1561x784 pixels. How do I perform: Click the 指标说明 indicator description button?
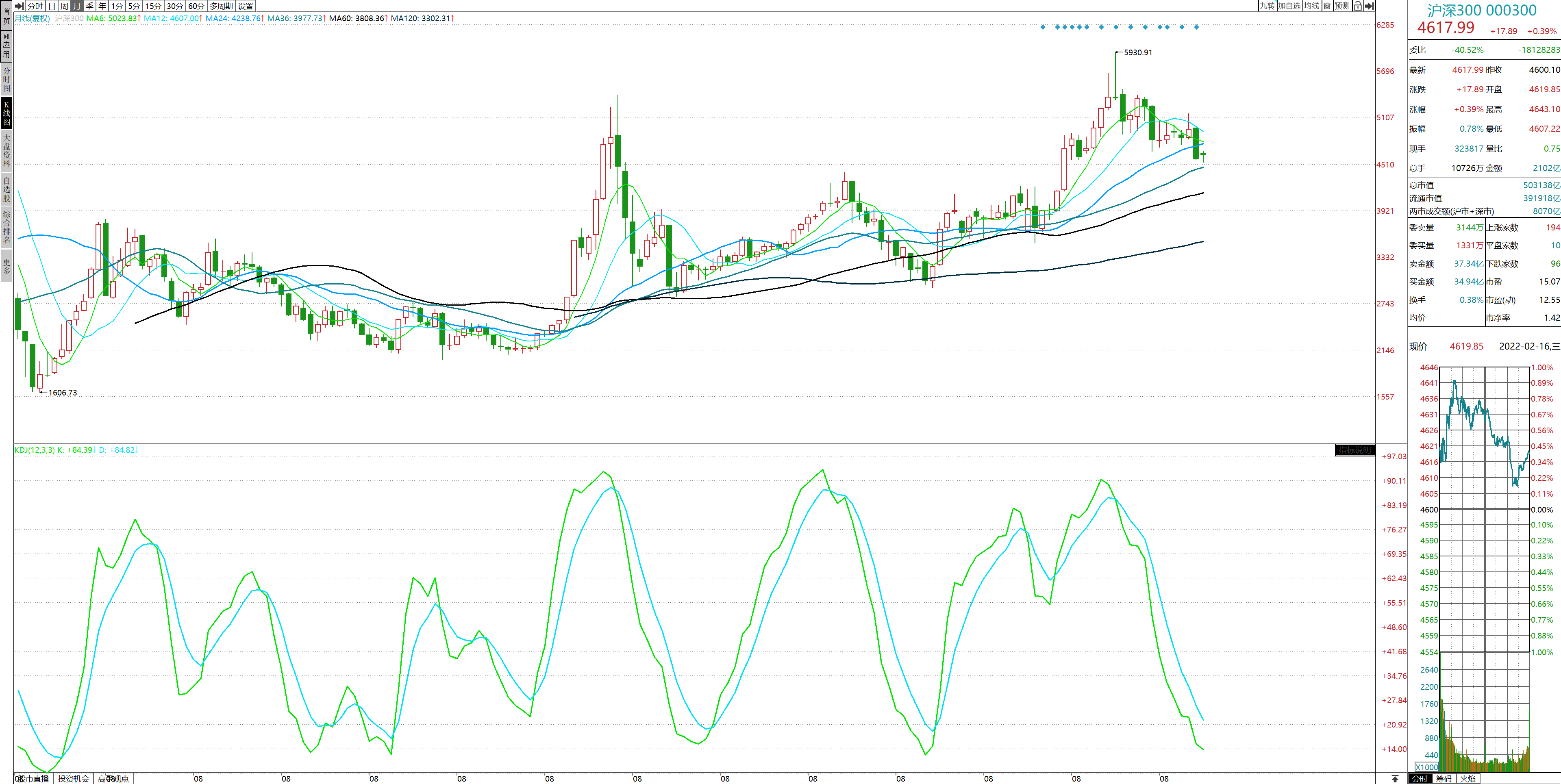tap(1354, 450)
